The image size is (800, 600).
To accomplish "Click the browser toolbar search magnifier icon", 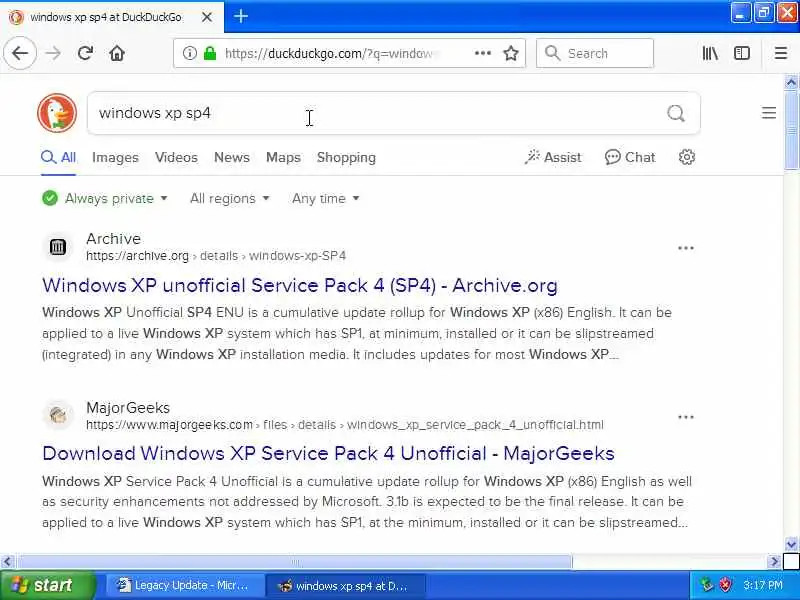I will click(552, 53).
